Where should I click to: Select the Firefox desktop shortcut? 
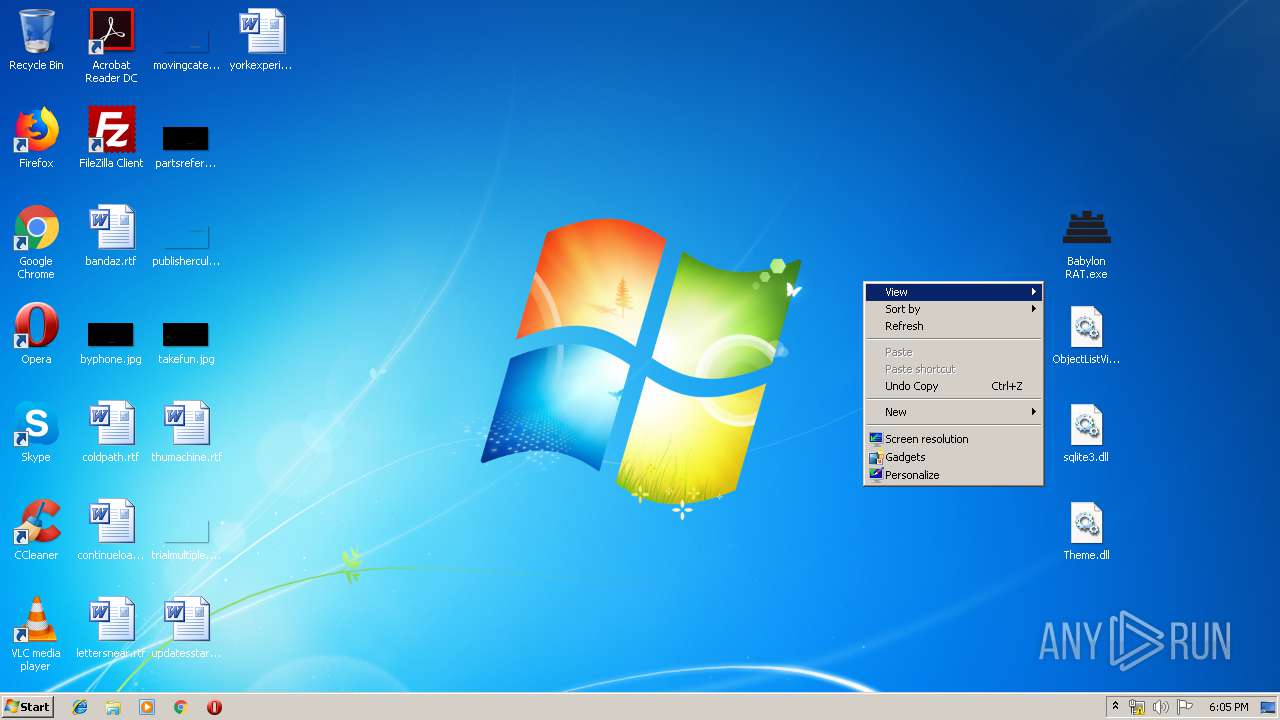(x=36, y=138)
